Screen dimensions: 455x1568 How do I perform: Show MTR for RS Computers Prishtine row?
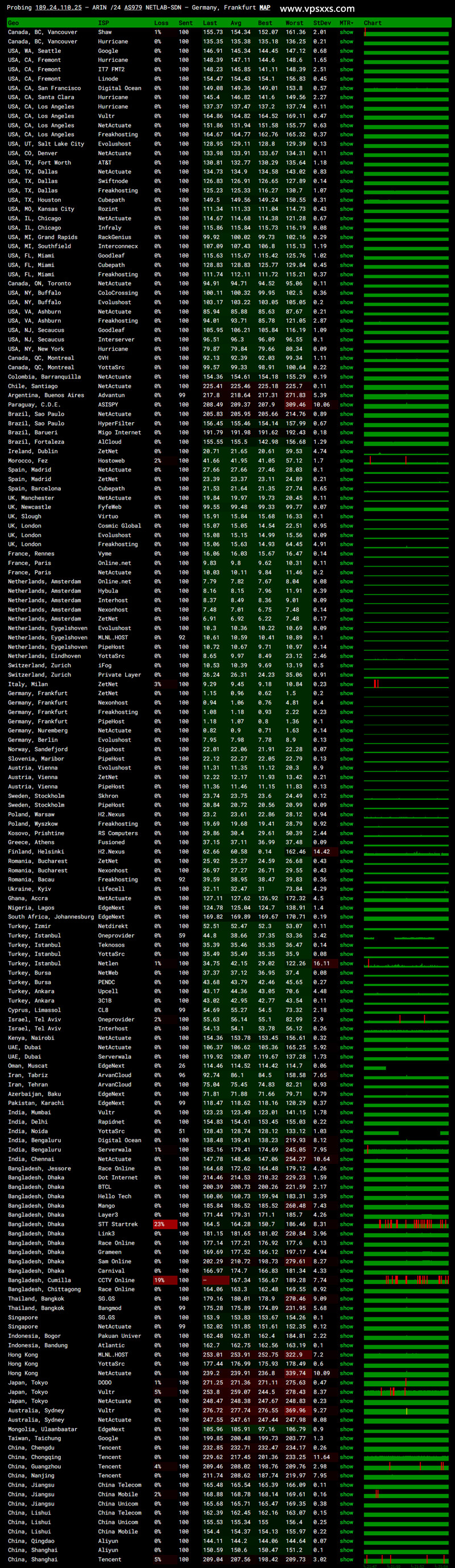pos(346,833)
